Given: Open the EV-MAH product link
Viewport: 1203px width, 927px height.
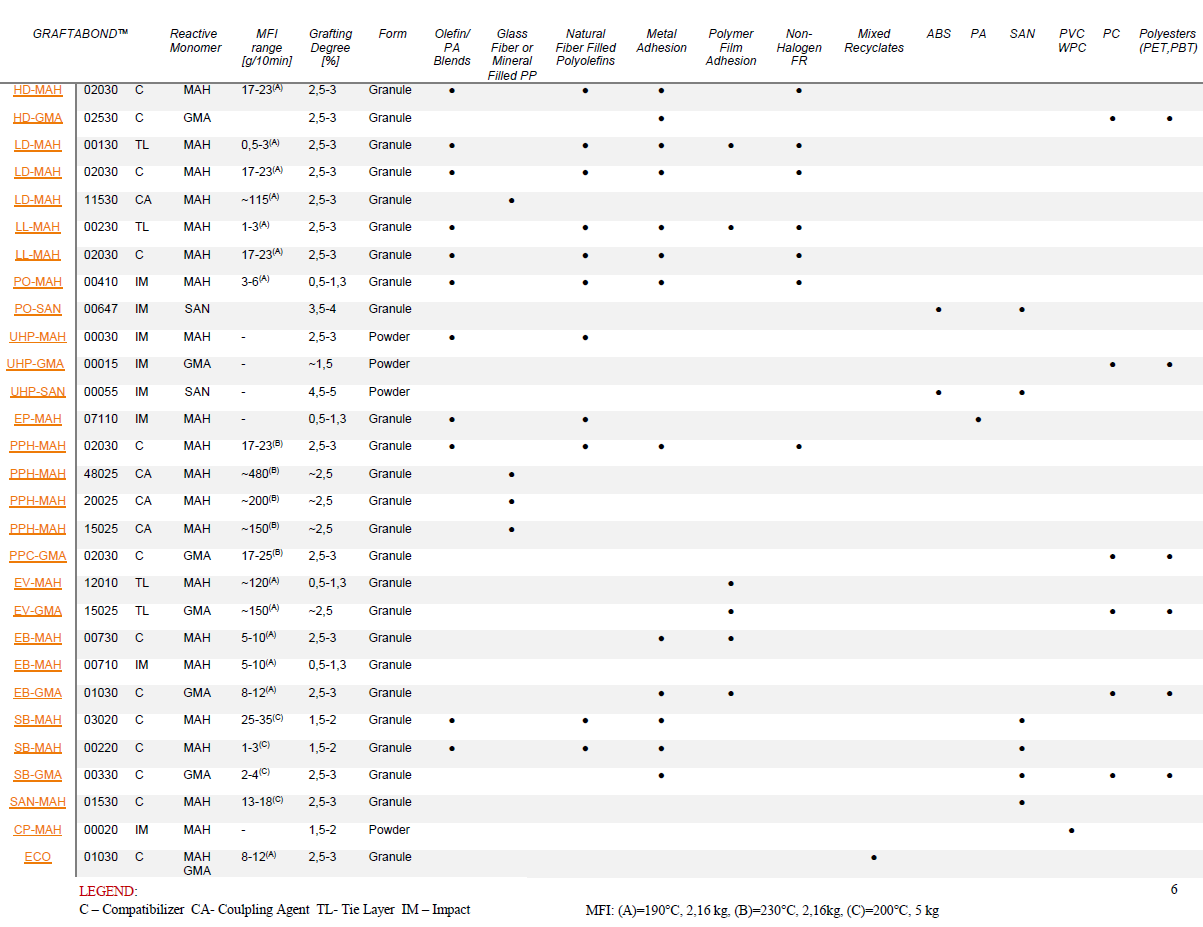Looking at the screenshot, I should pos(37,583).
